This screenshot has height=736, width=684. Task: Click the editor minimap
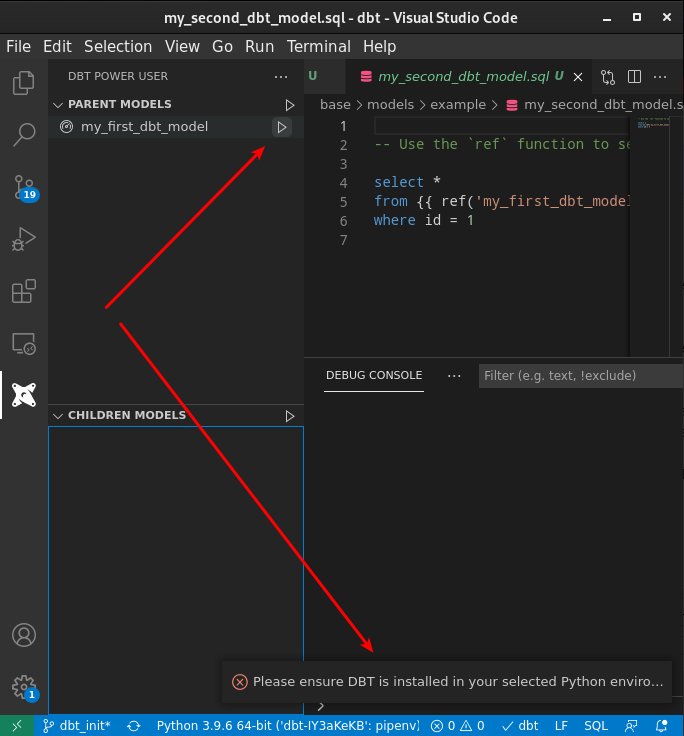tap(653, 123)
